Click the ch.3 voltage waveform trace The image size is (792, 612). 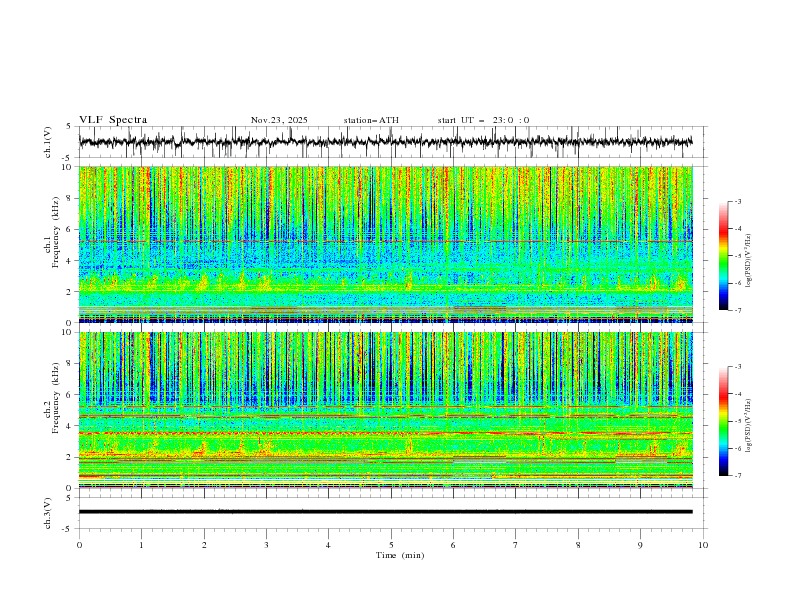tap(385, 512)
